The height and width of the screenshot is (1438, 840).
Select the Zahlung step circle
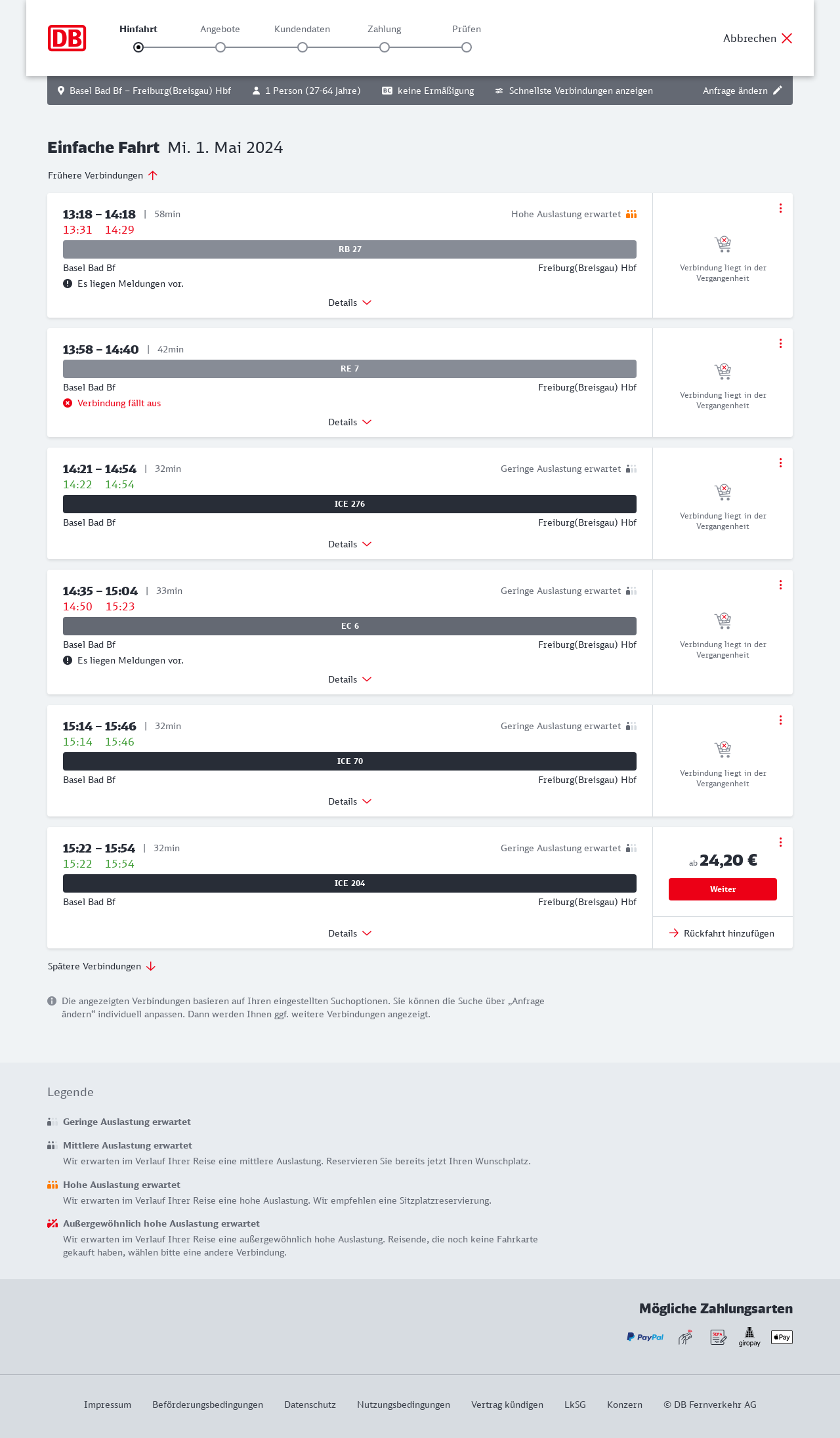(385, 47)
